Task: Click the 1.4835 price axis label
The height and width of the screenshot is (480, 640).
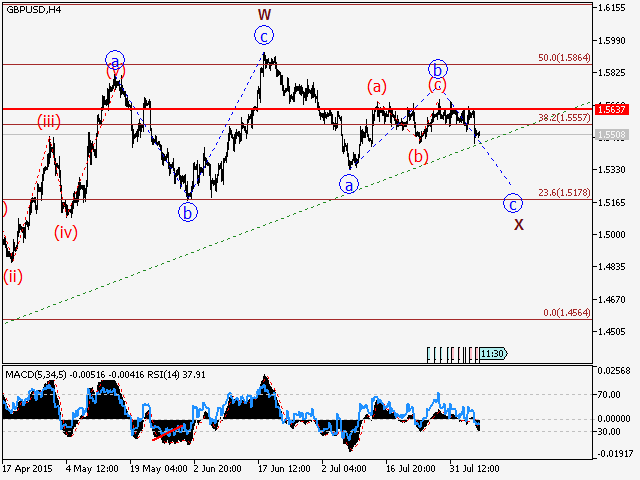Action: (x=611, y=267)
